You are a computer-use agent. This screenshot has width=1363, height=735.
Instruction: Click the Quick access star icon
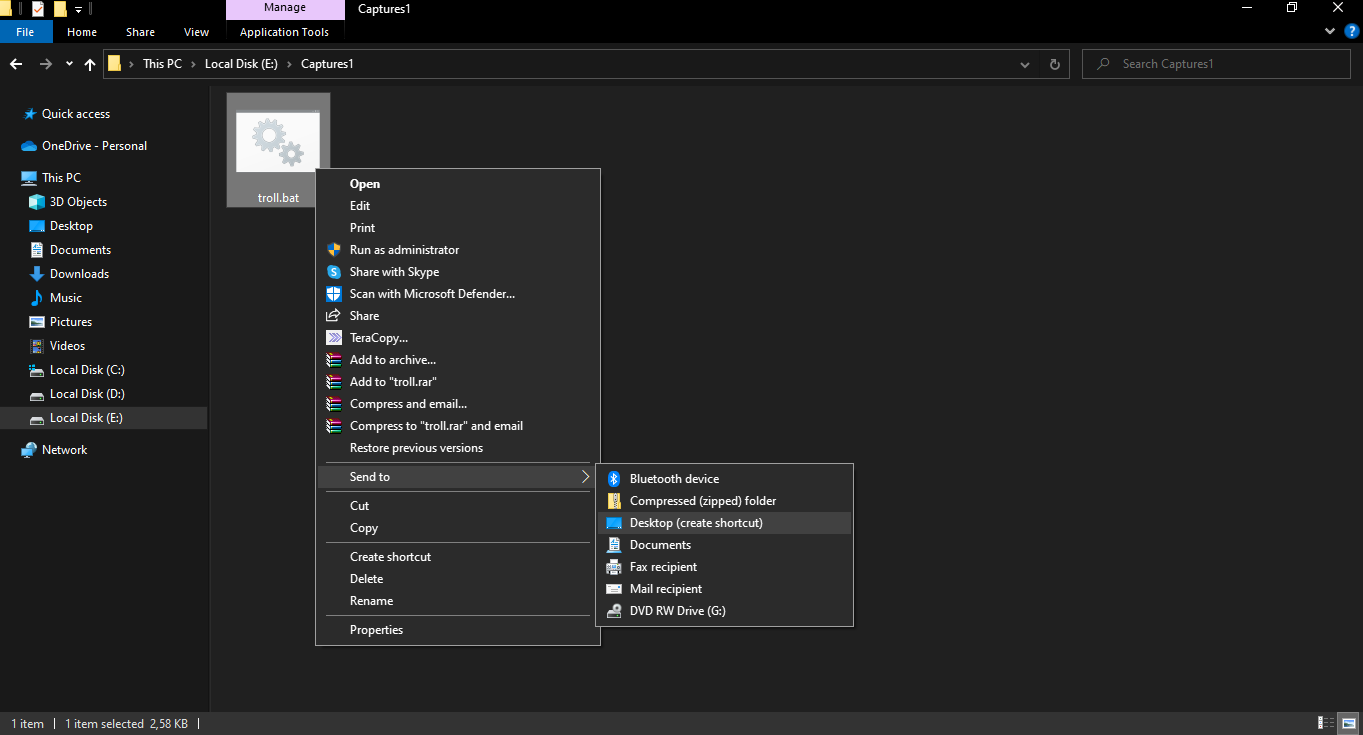pos(30,114)
